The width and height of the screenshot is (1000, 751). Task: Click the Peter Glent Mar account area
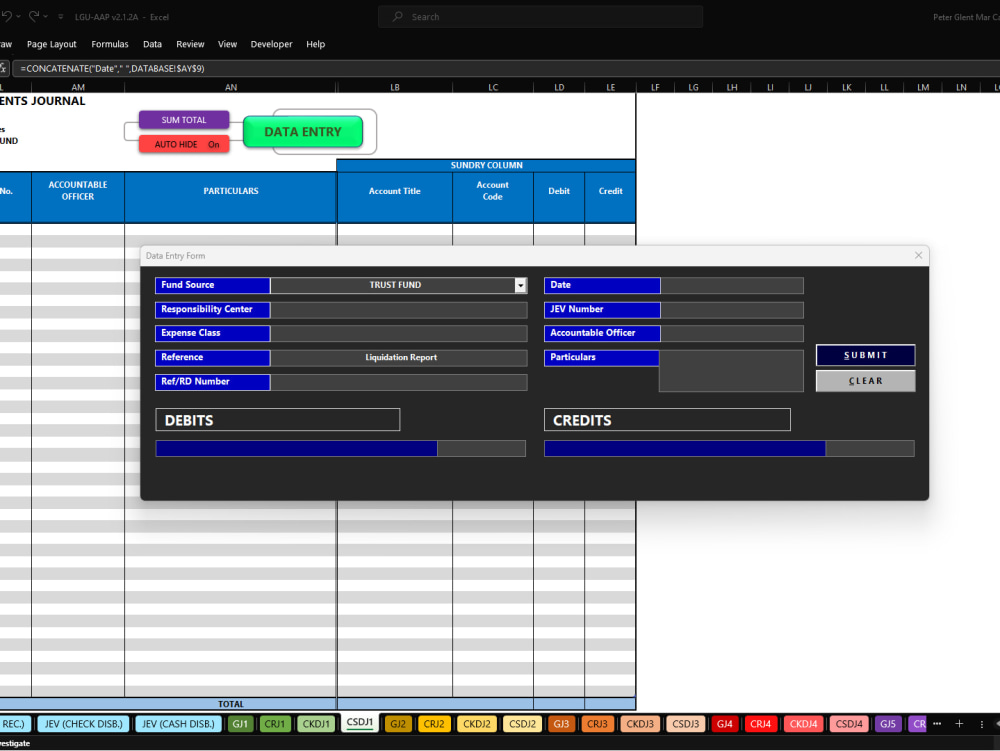pyautogui.click(x=966, y=16)
